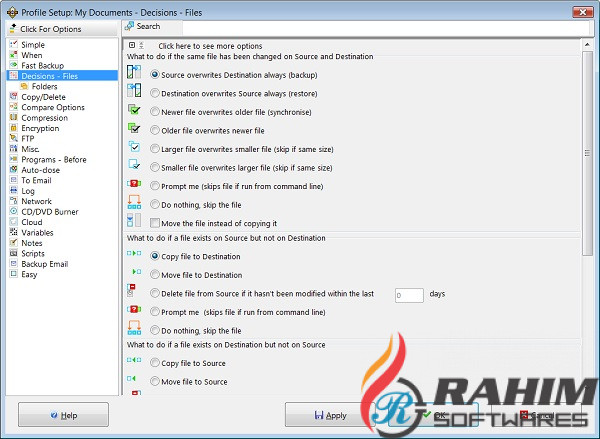
Task: Open the When schedule page
Action: point(32,55)
